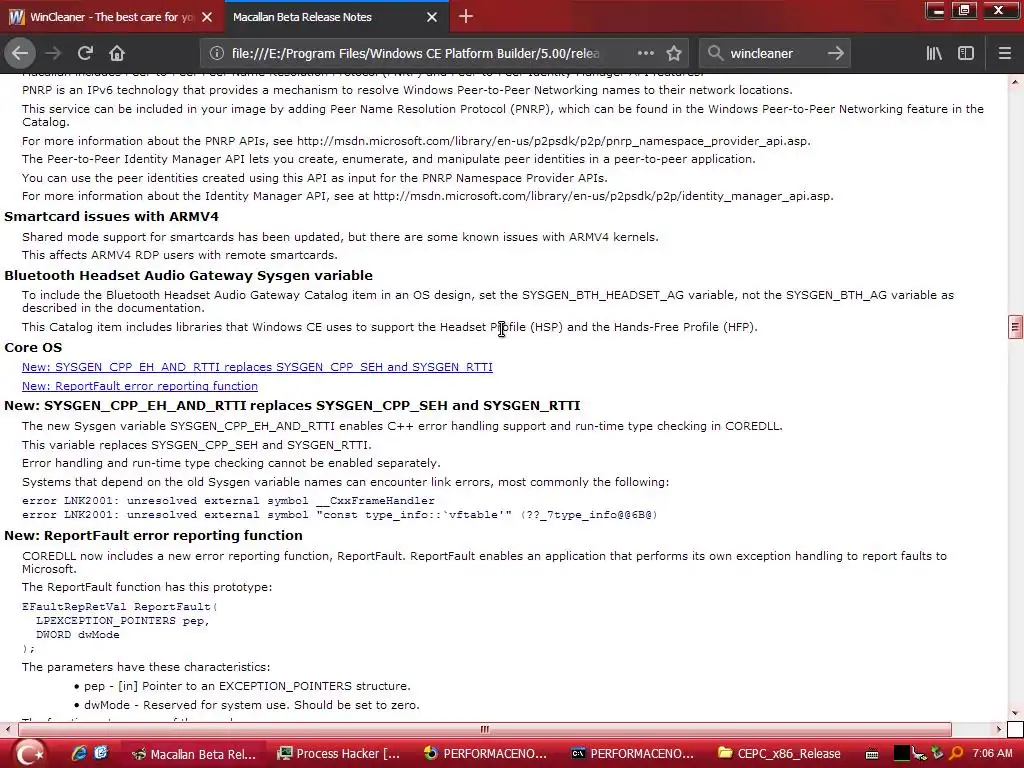Click the network connection tray icon
This screenshot has width=1024, height=768.
point(920,754)
